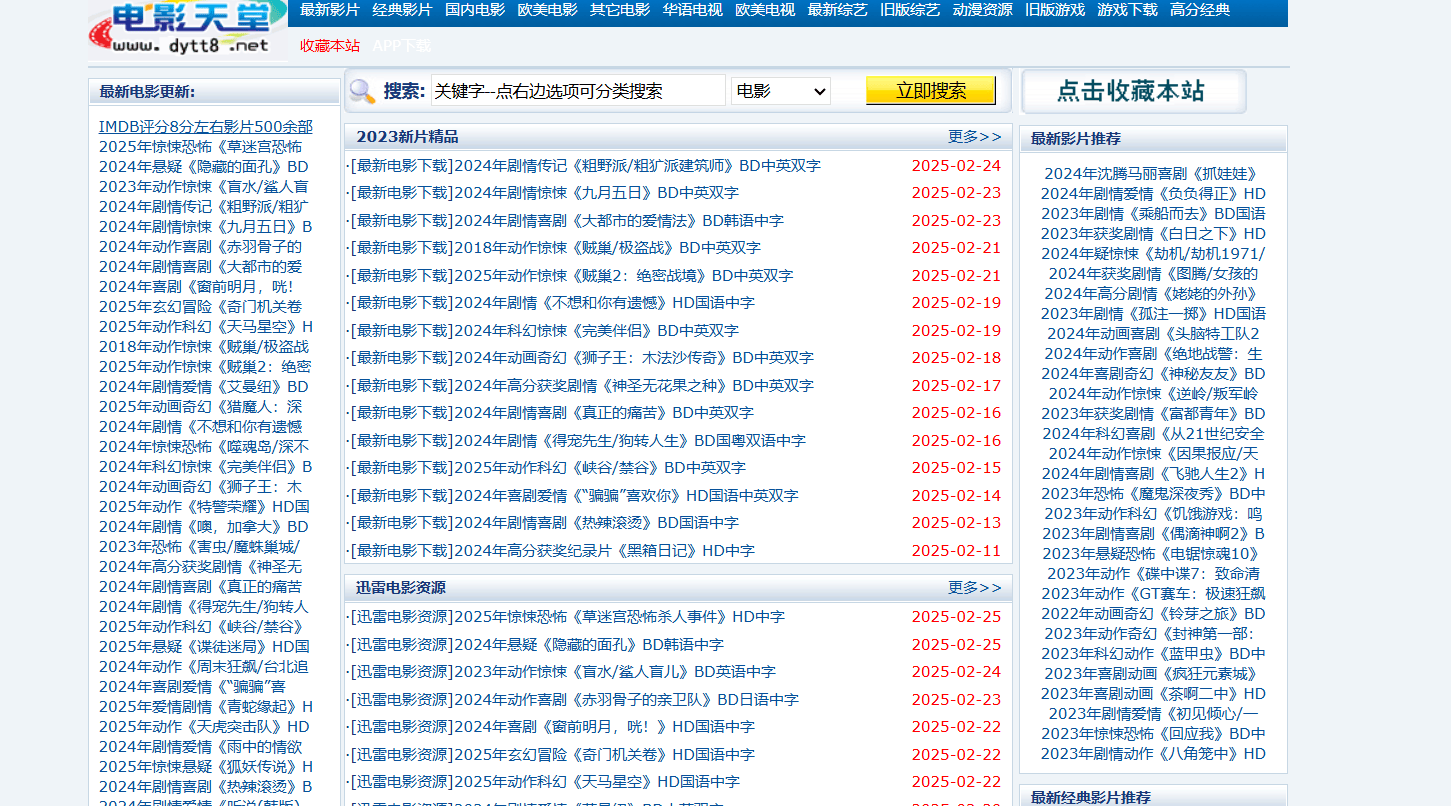Open 最新综艺 menu item
Viewport: 1451px width, 806px height.
coord(837,10)
